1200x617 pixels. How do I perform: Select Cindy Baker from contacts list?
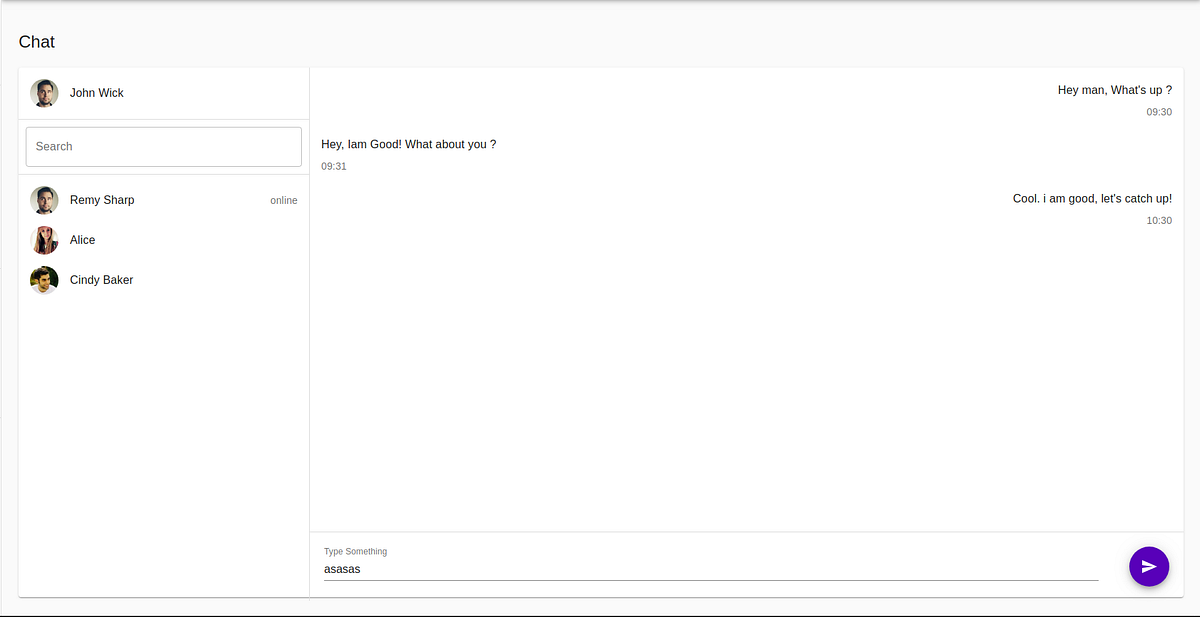(x=101, y=280)
